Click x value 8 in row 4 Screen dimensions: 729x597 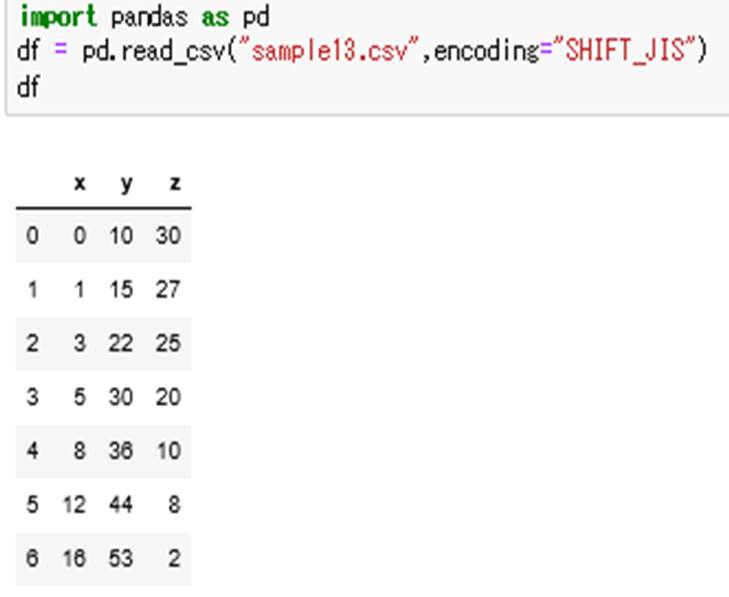[x=80, y=451]
